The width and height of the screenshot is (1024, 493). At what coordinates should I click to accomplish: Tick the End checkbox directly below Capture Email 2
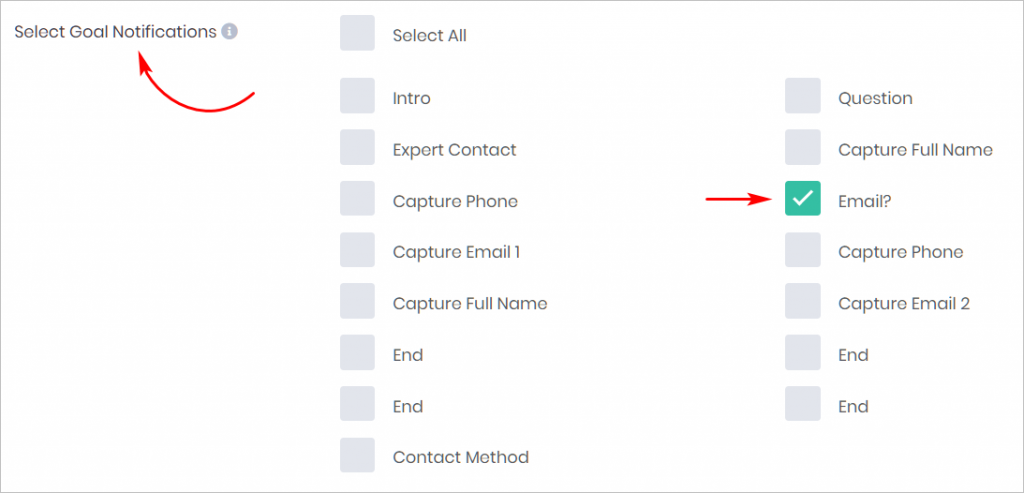(x=803, y=353)
